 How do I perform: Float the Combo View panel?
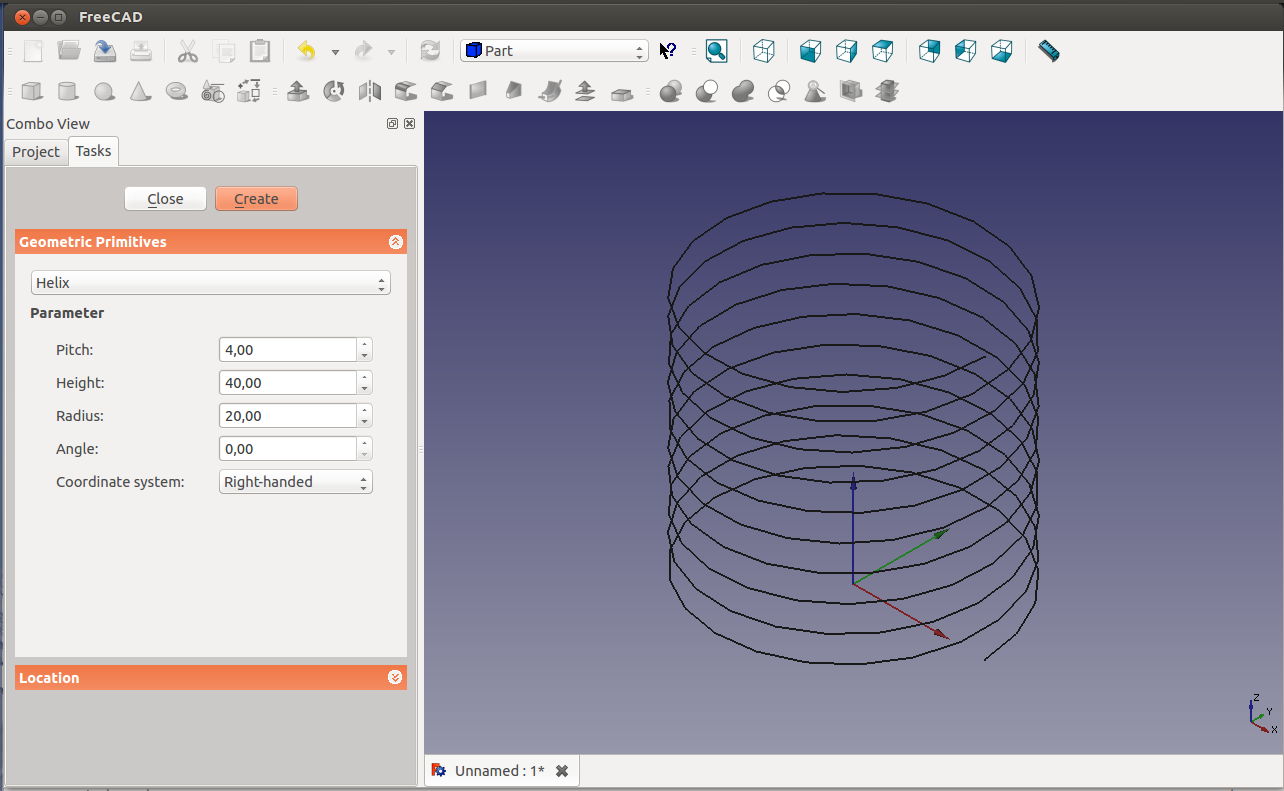click(393, 124)
